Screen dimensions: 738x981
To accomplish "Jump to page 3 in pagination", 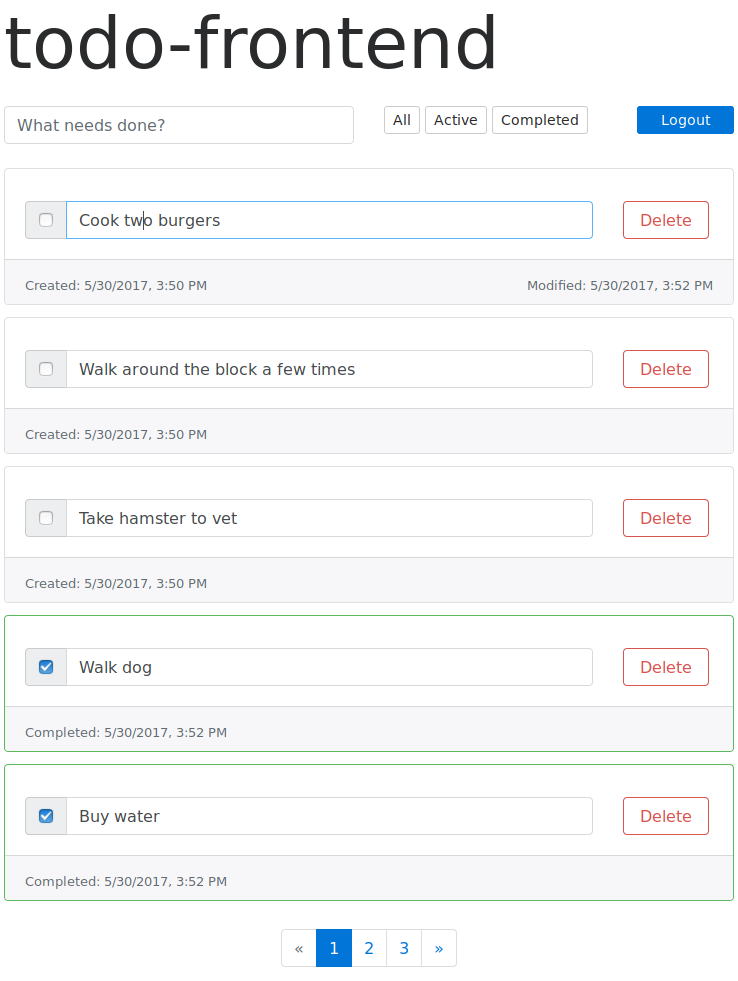I will point(404,948).
